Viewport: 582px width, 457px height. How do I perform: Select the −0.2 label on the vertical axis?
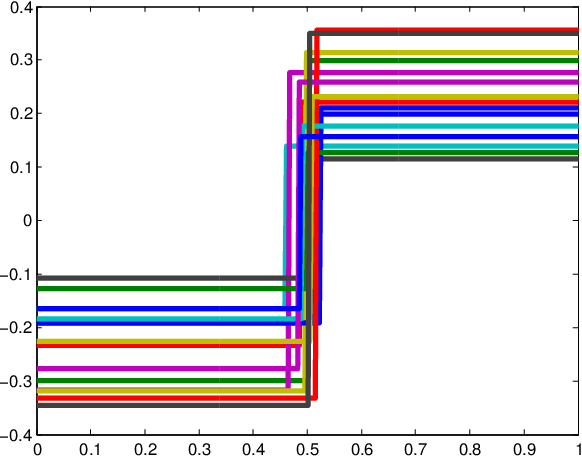(16, 328)
